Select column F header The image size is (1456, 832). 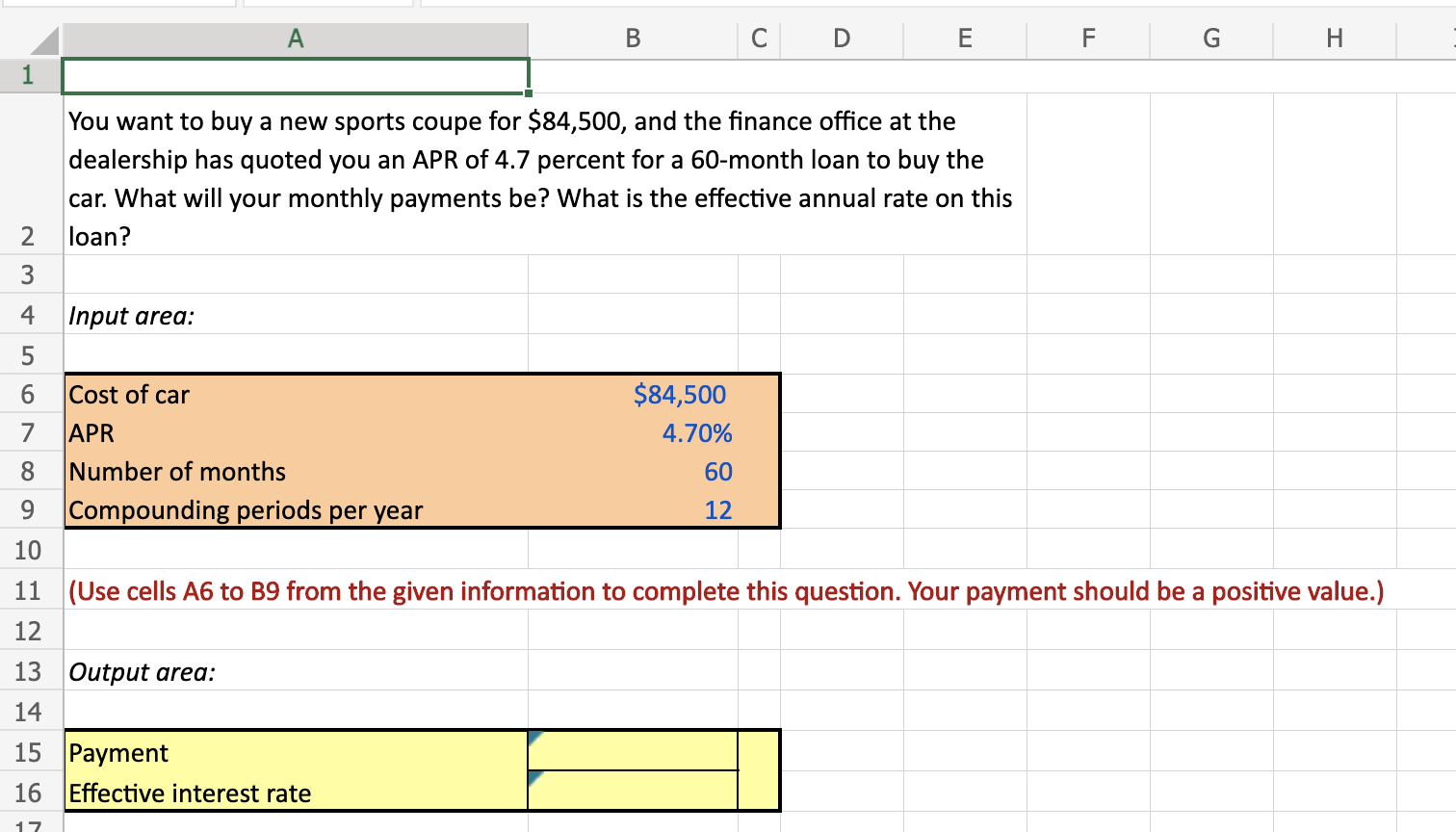[x=1088, y=39]
